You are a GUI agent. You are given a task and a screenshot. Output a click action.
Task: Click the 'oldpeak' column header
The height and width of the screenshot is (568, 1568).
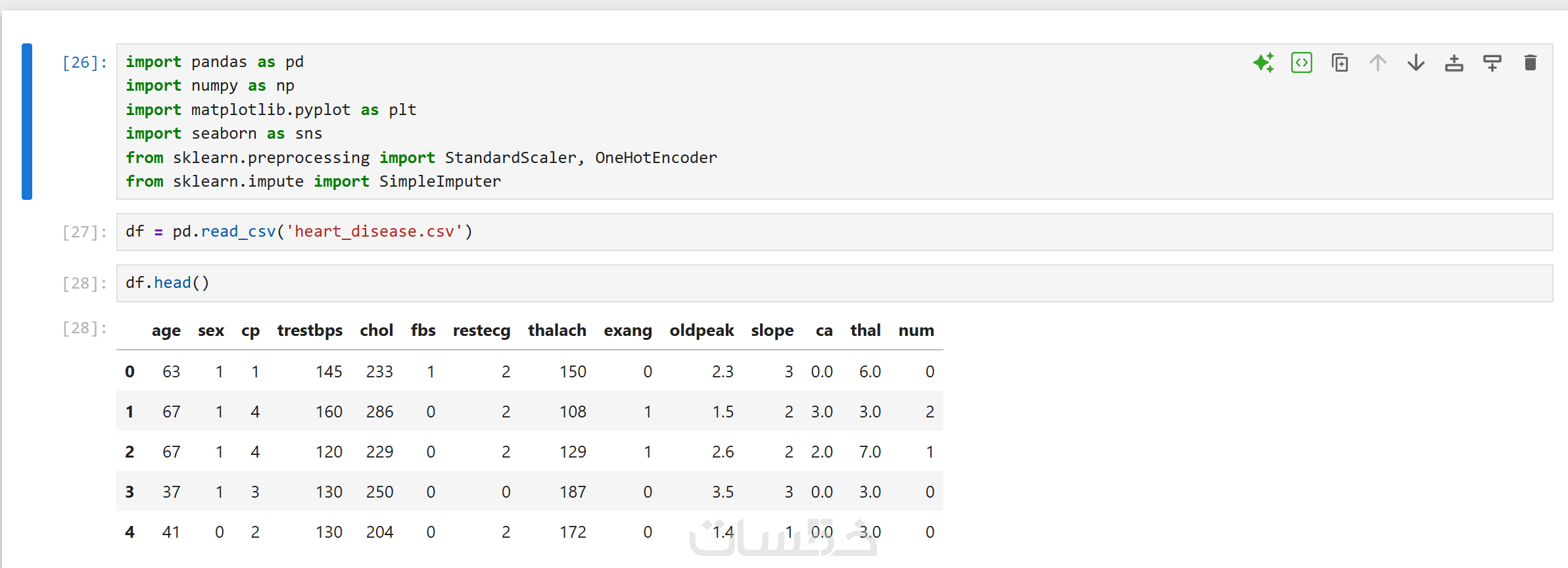point(701,331)
